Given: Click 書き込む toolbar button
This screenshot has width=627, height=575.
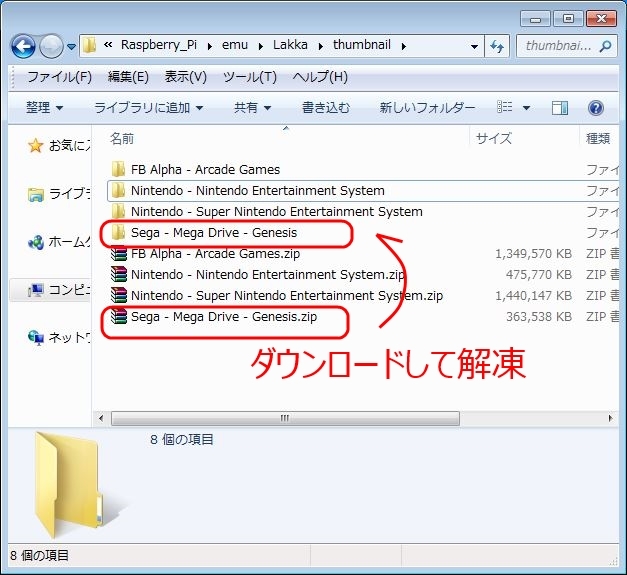Looking at the screenshot, I should (326, 108).
